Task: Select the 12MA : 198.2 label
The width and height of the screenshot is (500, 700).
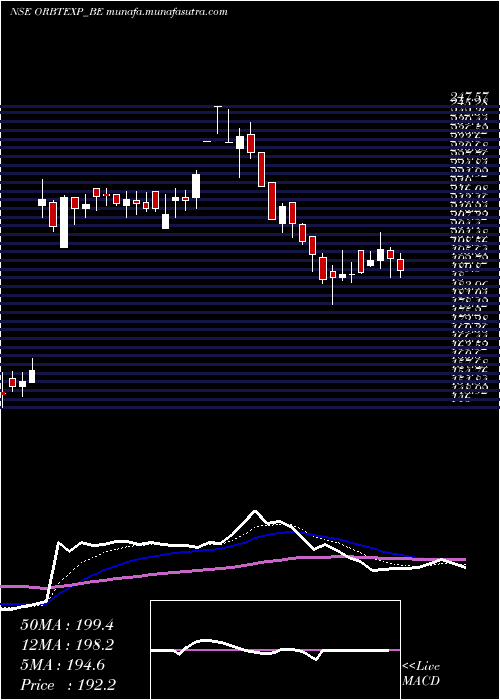Action: [x=67, y=645]
